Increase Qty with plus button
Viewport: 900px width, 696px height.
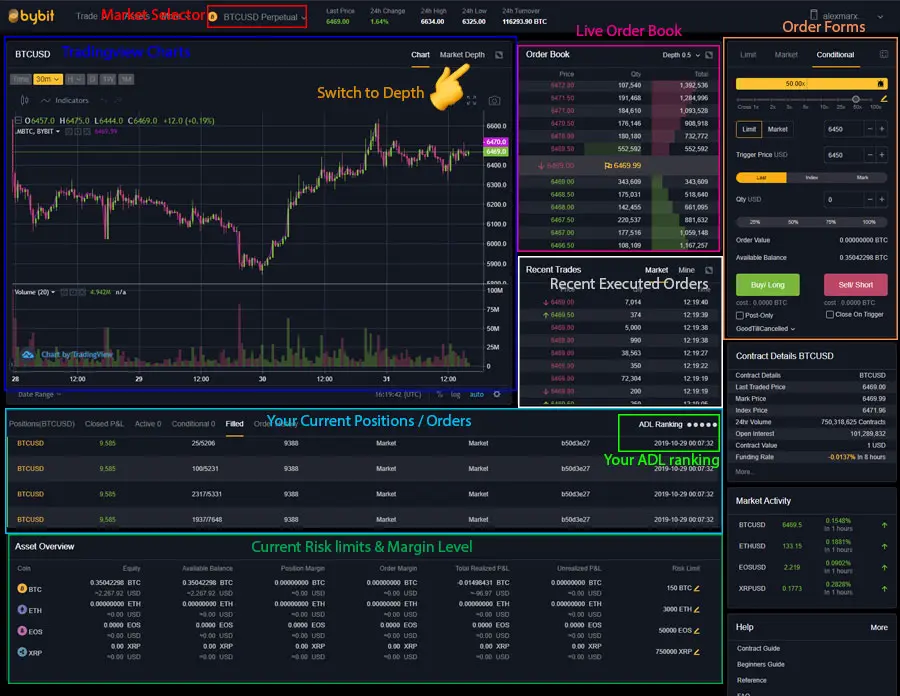882,200
